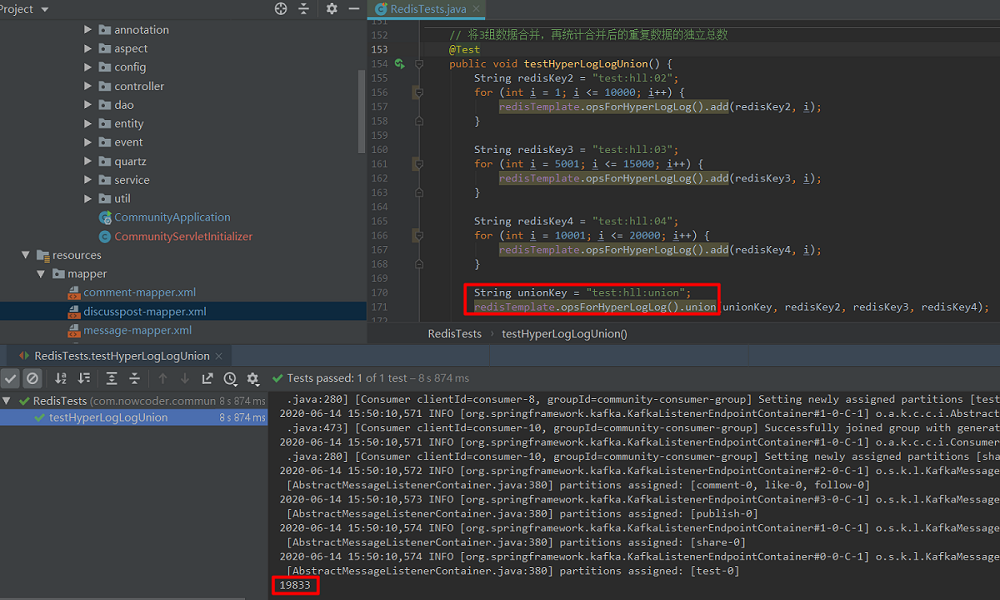The height and width of the screenshot is (600, 1000).
Task: Fold the redisKey3 for loop at line 161
Action: [x=419, y=164]
